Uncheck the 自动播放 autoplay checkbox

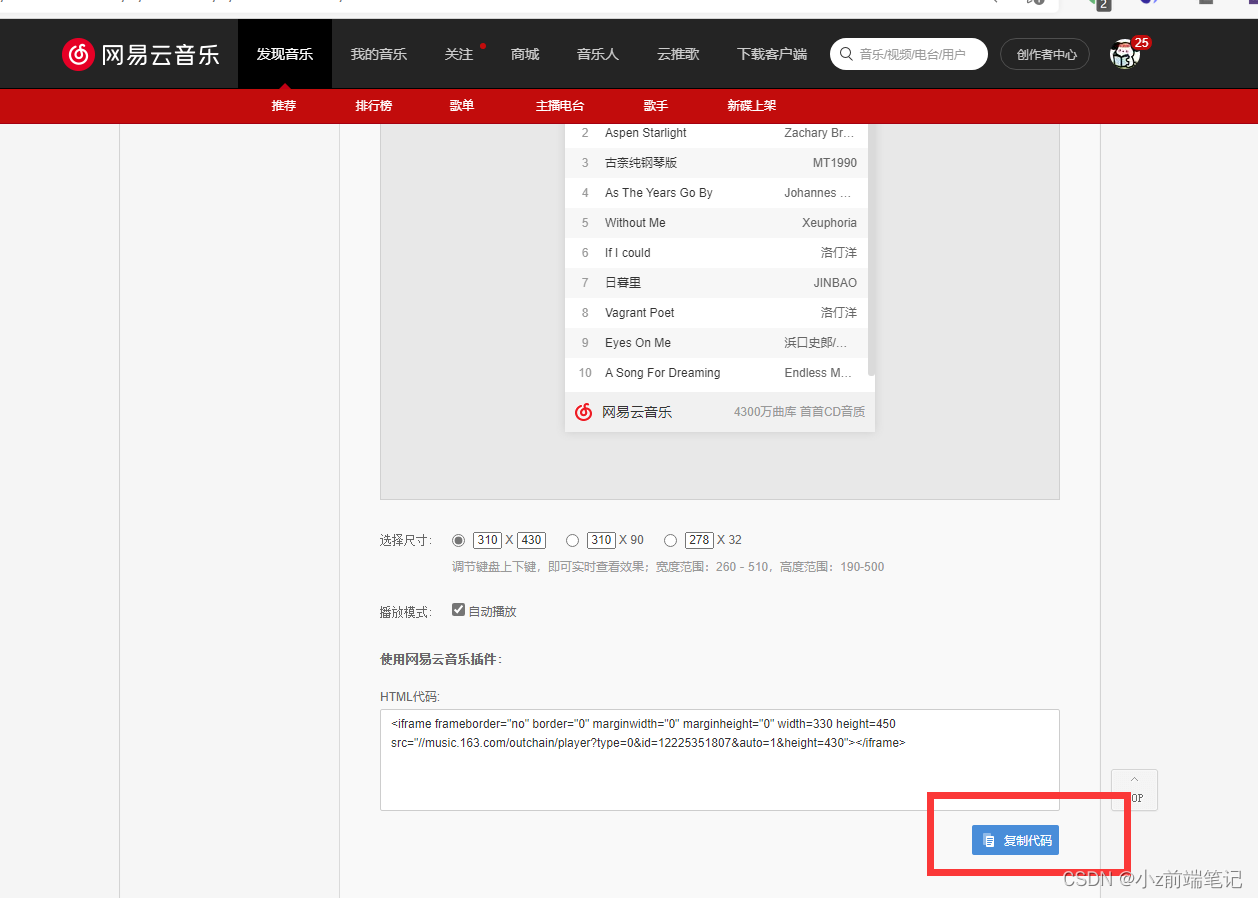[x=458, y=608]
